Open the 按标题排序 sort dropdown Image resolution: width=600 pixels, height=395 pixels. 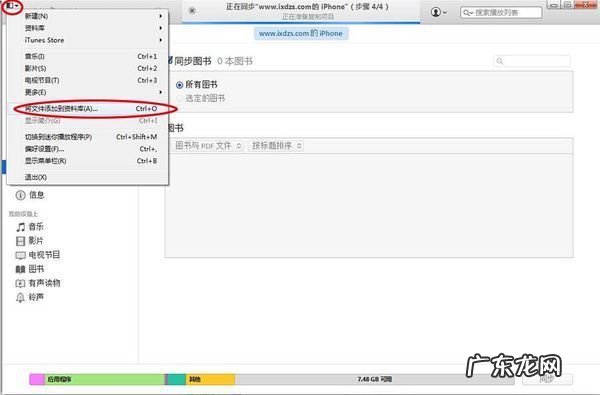click(x=276, y=146)
